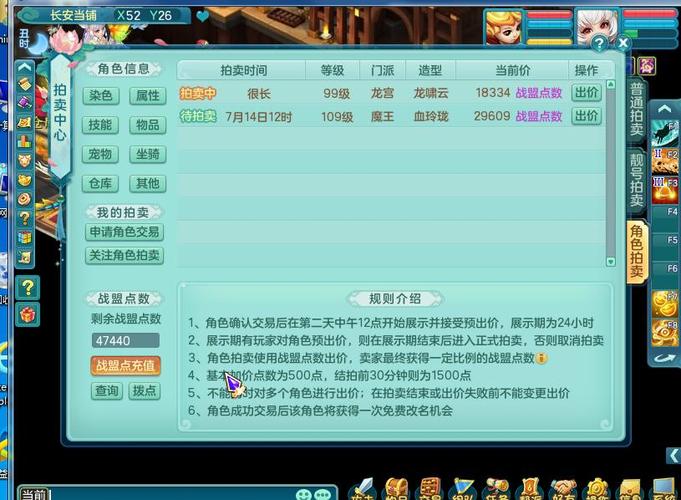This screenshot has height=500, width=681.
Task: Select the blonde character portrait
Action: coord(504,27)
